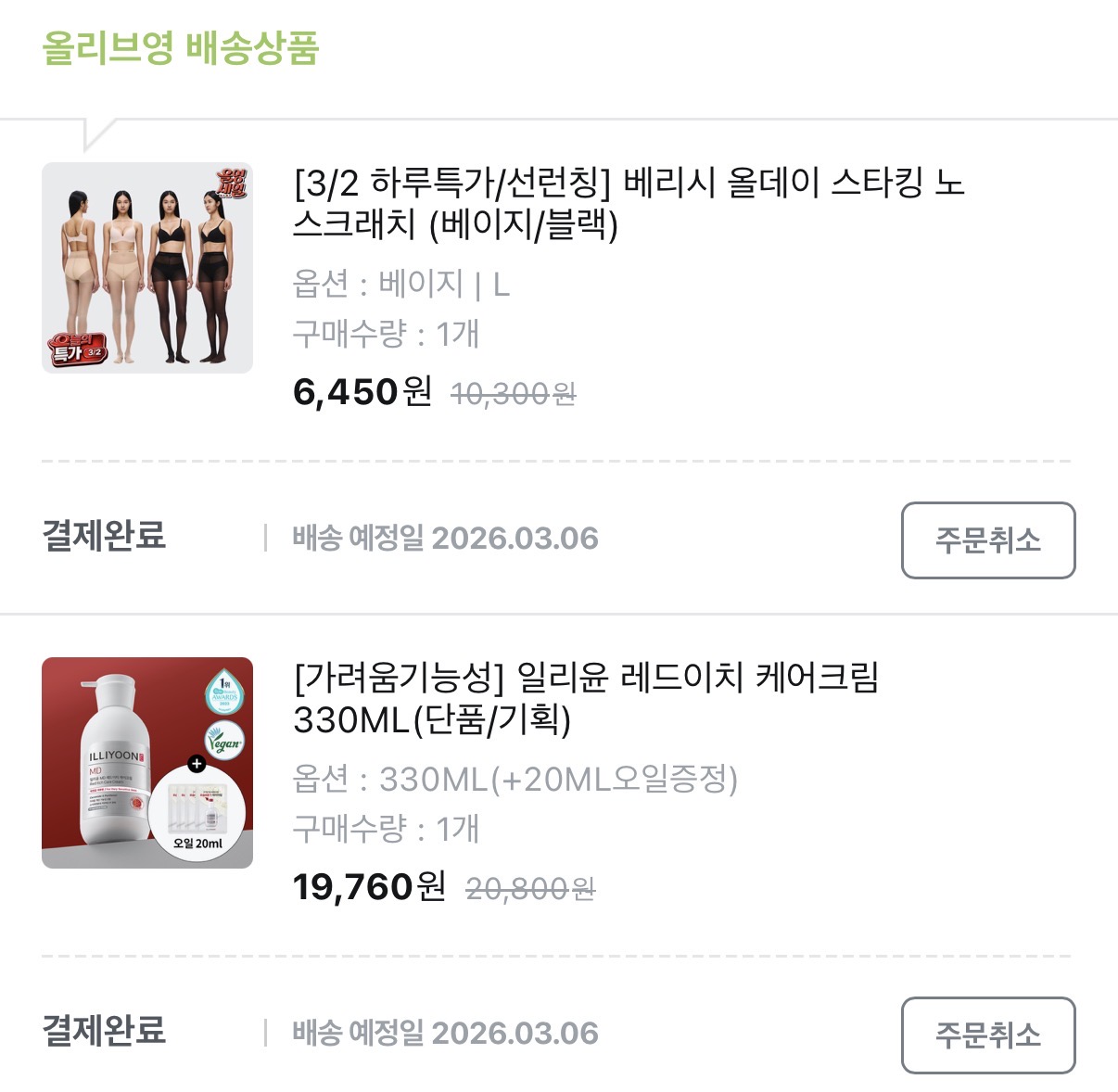The height and width of the screenshot is (1092, 1118).
Task: Open the 베리시 올데이 스타킹 product title
Action: coord(629,203)
